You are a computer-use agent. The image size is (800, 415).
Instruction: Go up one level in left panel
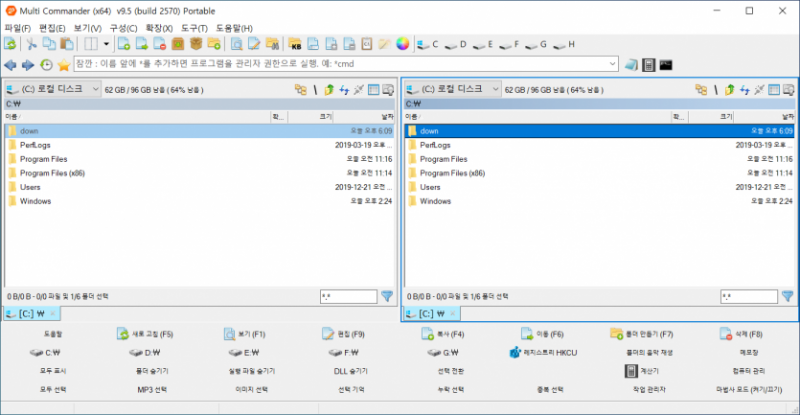(x=329, y=90)
